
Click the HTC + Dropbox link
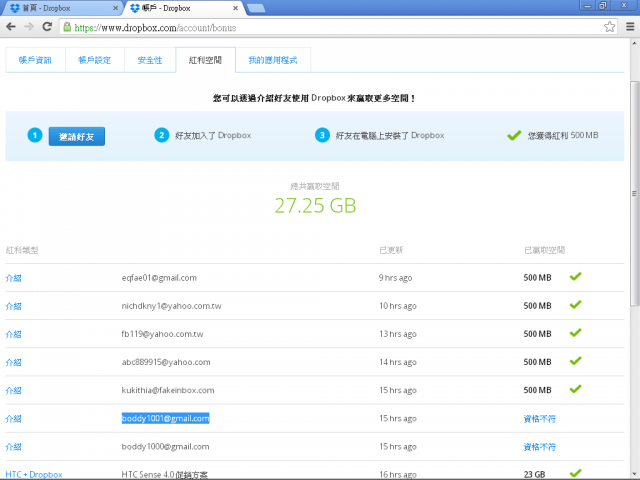(x=34, y=475)
